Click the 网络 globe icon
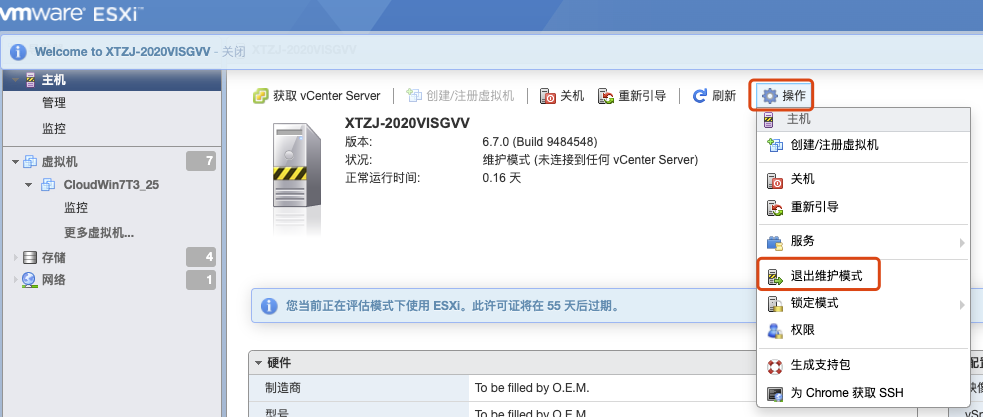The width and height of the screenshot is (983, 417). tap(29, 280)
